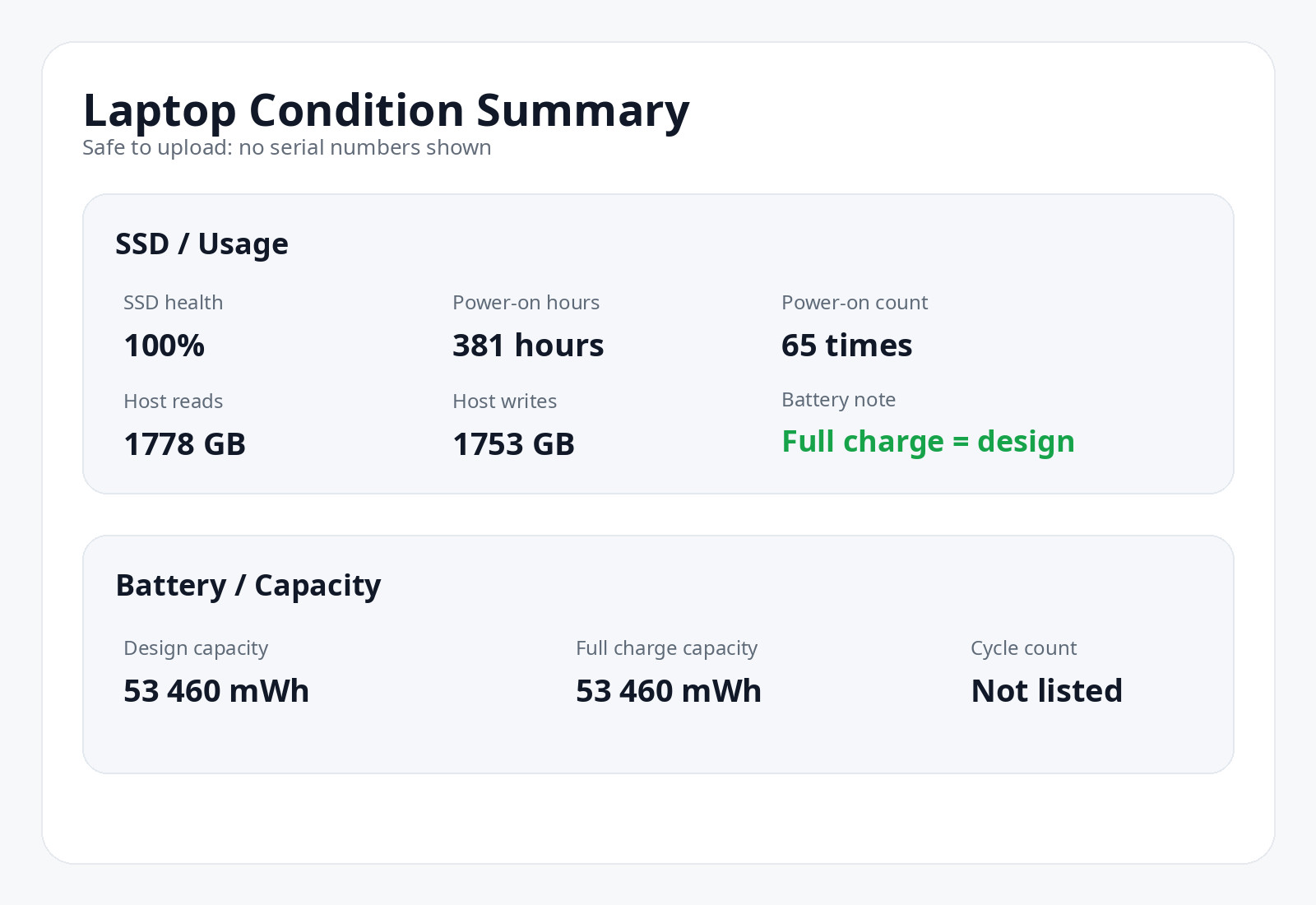Click the SSD / Usage section heading
The width and height of the screenshot is (1316, 905).
[x=202, y=244]
